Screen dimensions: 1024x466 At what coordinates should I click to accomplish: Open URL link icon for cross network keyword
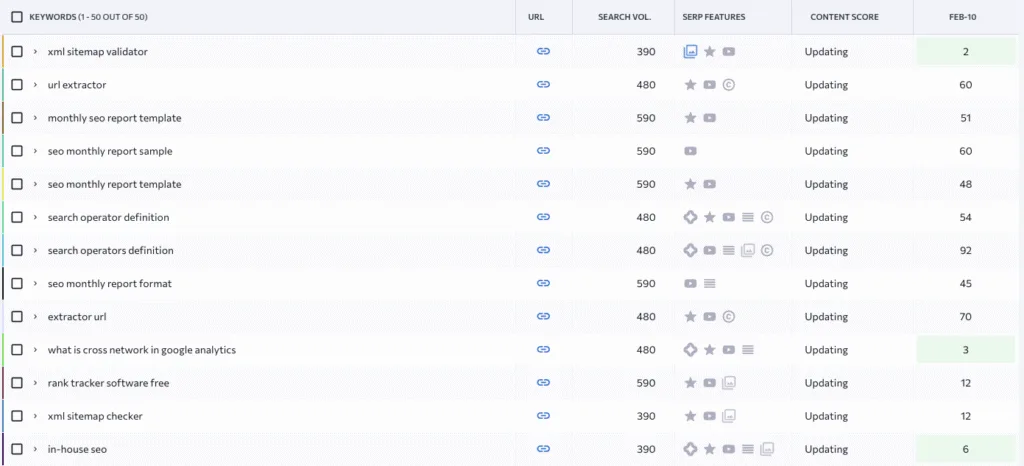pyautogui.click(x=543, y=350)
